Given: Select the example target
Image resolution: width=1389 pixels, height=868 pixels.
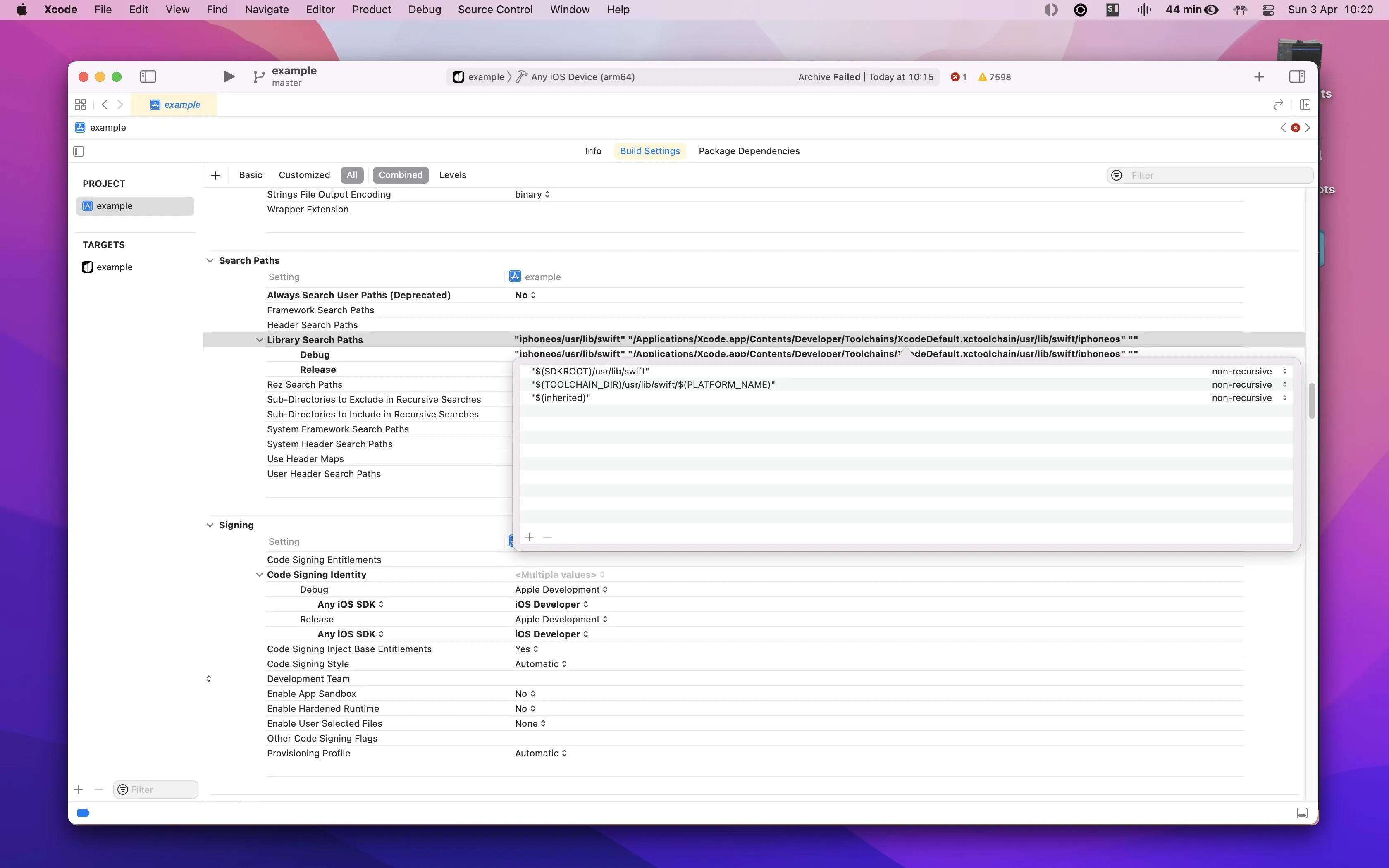Looking at the screenshot, I should coord(114,267).
